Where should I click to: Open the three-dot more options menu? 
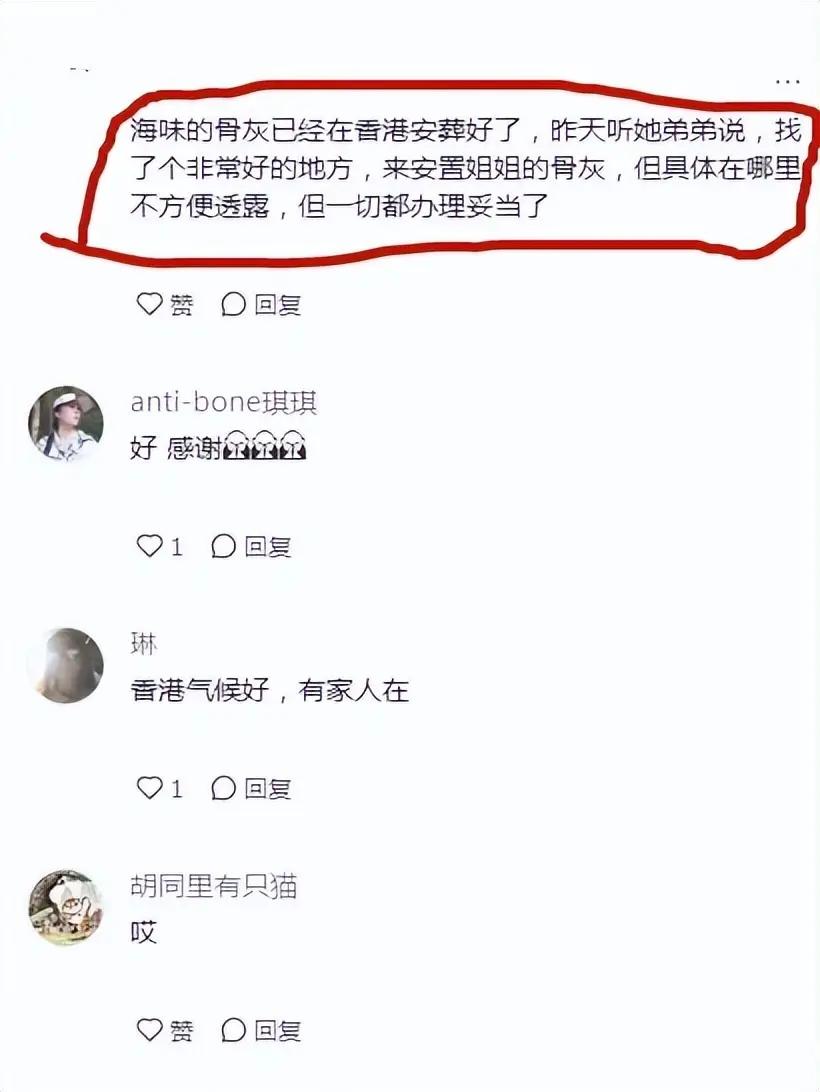pyautogui.click(x=787, y=81)
